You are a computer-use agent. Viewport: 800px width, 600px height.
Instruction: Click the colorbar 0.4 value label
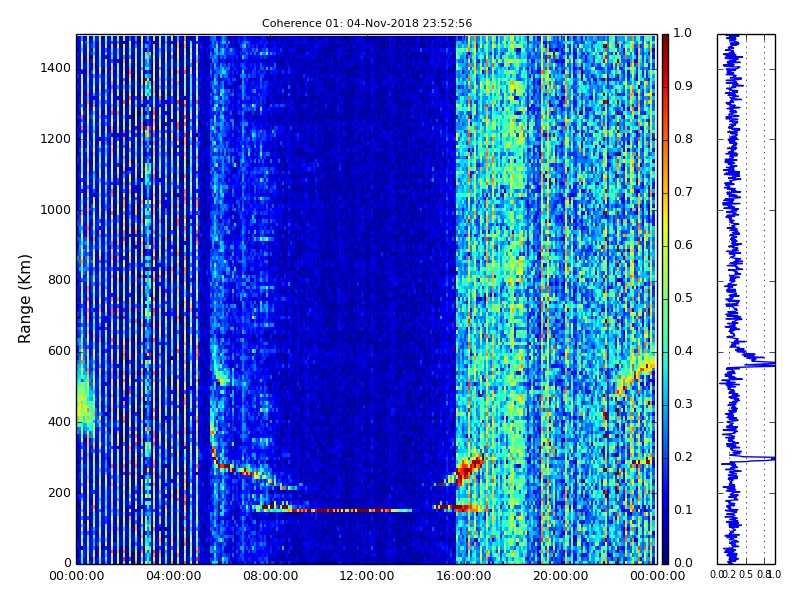pyautogui.click(x=683, y=351)
